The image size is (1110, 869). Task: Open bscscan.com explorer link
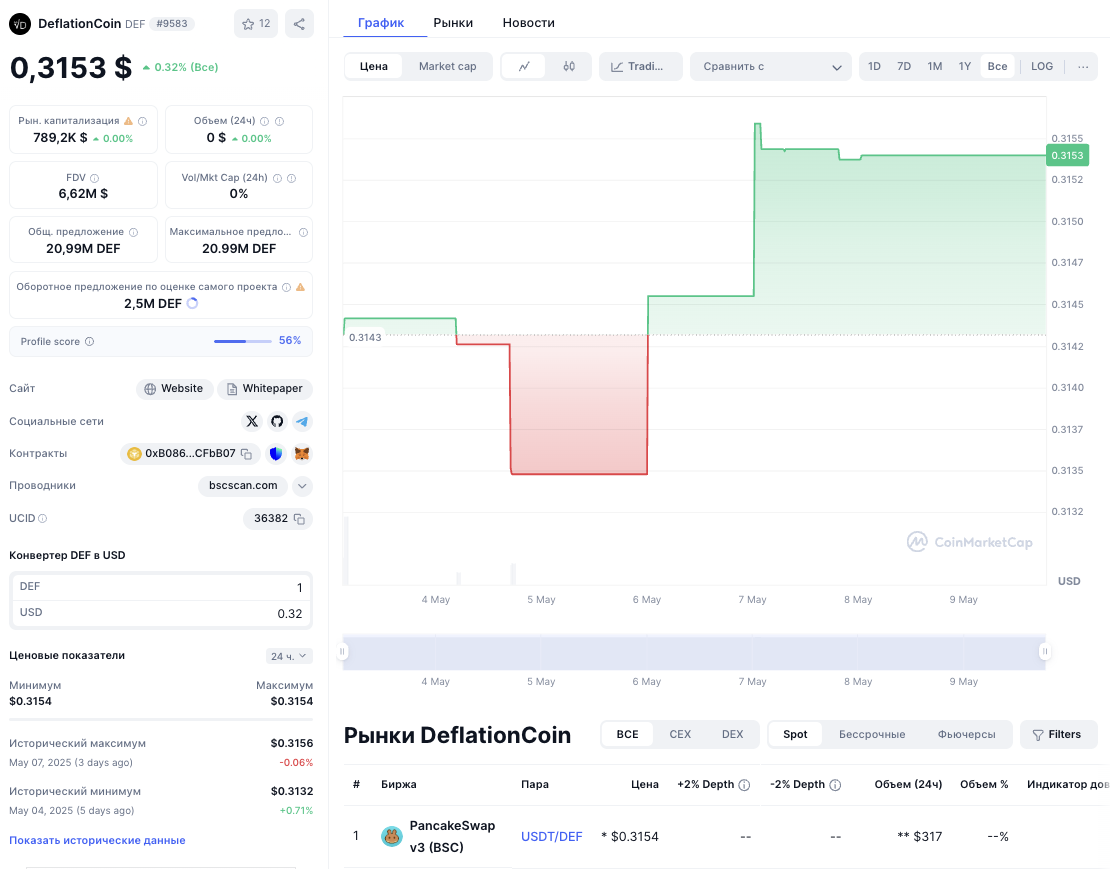click(243, 486)
